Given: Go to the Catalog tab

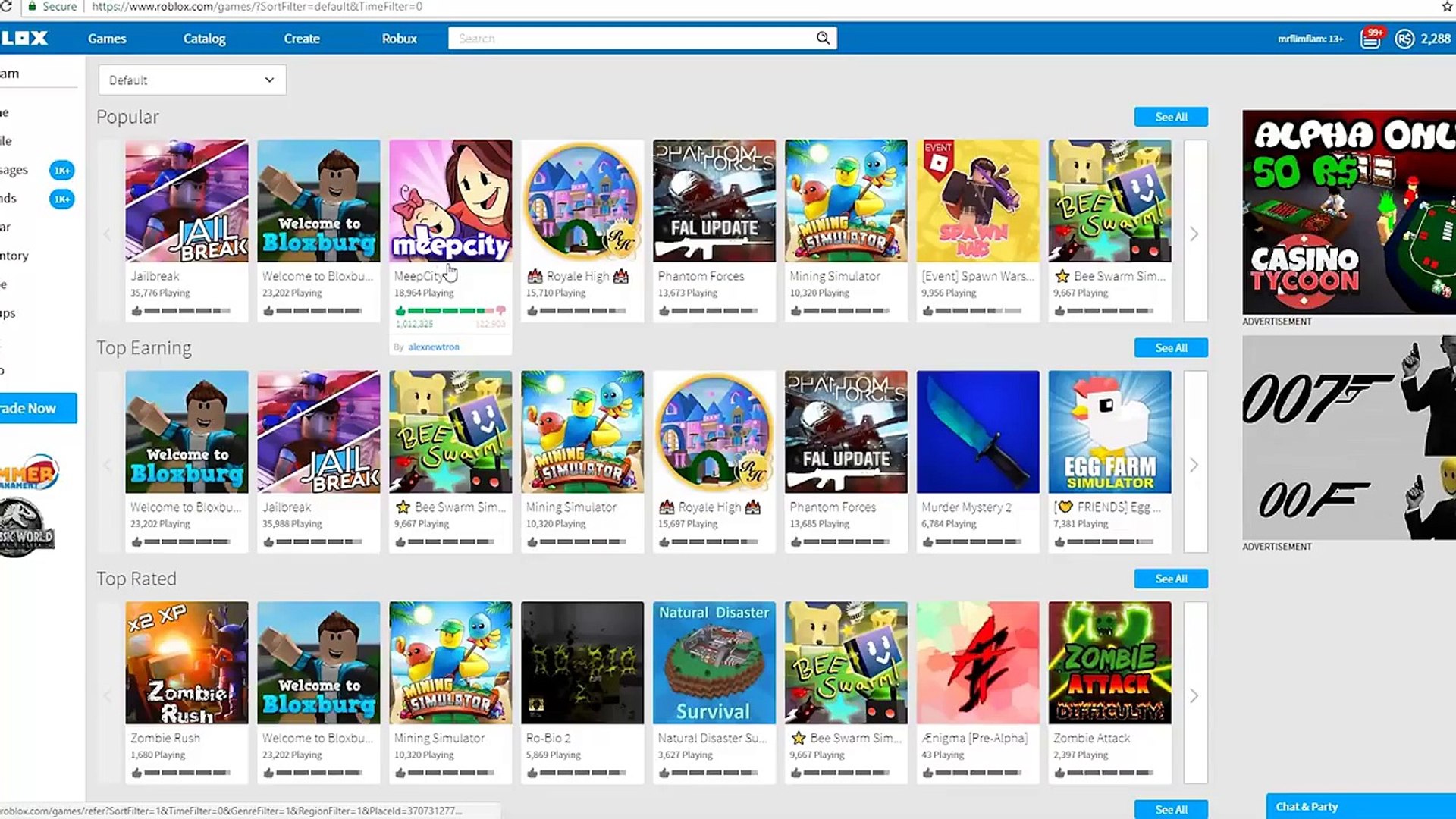Looking at the screenshot, I should point(204,39).
